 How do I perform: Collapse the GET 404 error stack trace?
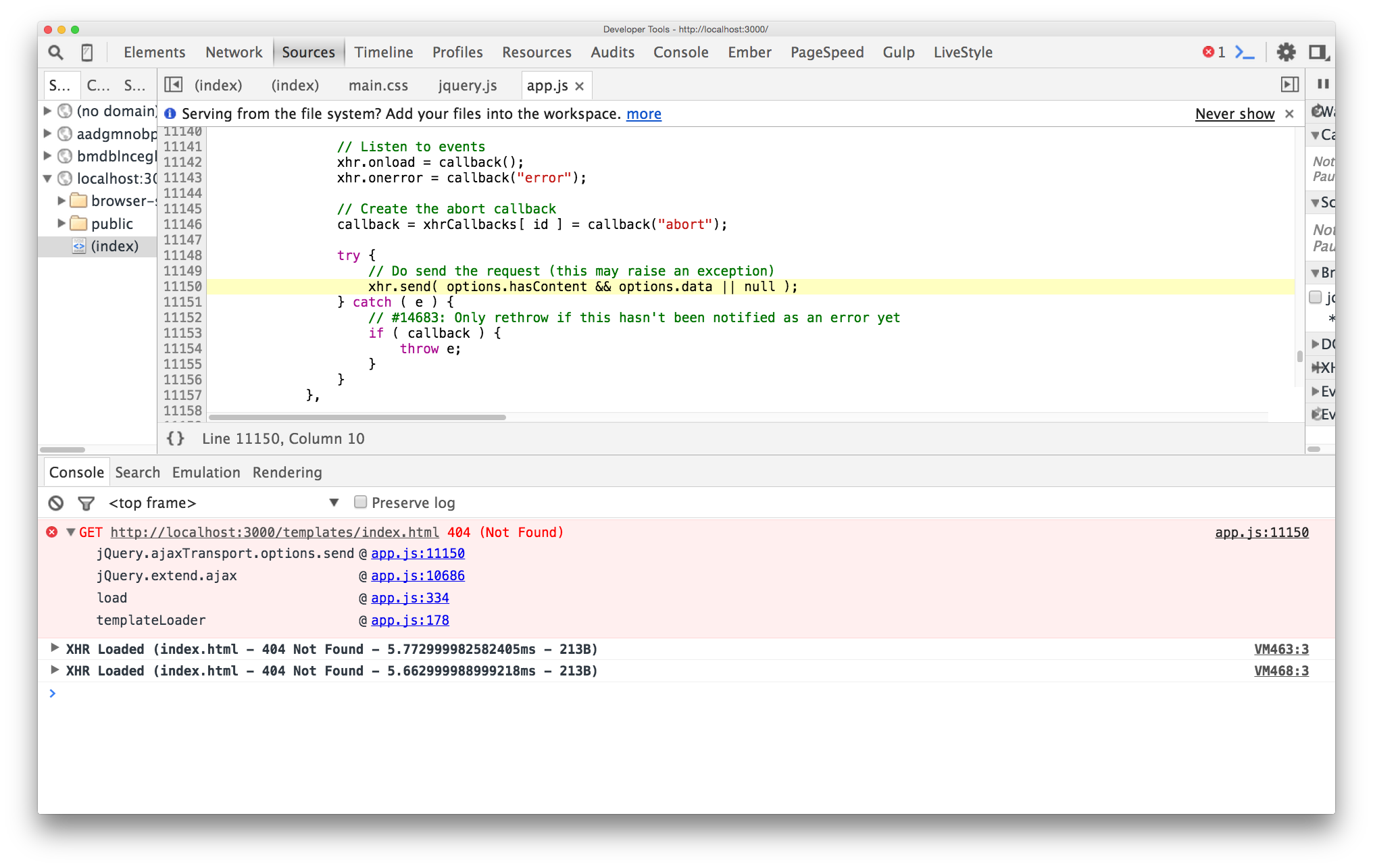(71, 532)
